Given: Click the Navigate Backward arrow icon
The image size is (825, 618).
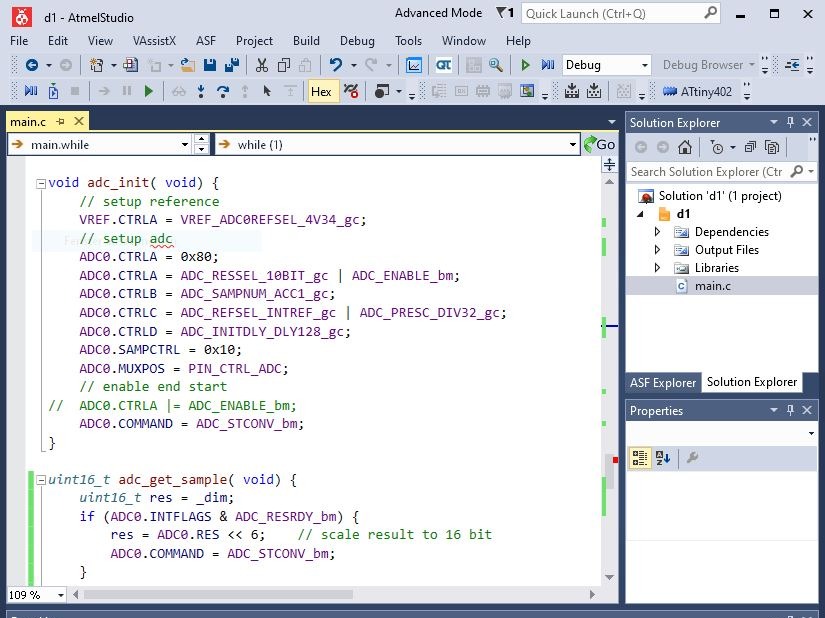Looking at the screenshot, I should pos(32,65).
